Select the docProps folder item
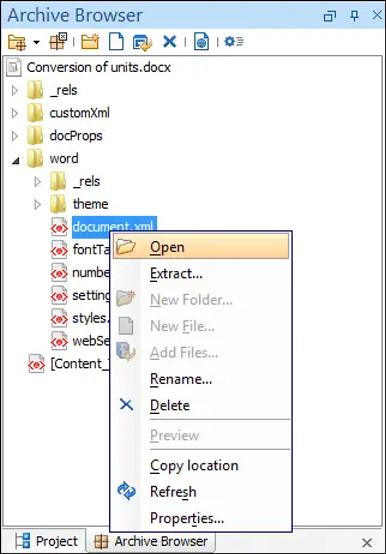The width and height of the screenshot is (386, 554). pos(76,136)
